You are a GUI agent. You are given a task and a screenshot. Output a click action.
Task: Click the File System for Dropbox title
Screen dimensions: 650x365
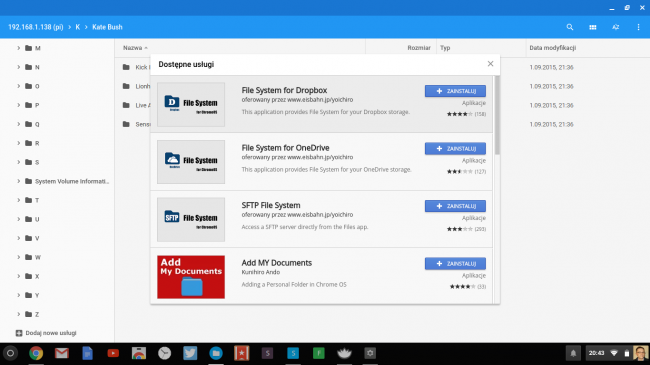pos(284,90)
